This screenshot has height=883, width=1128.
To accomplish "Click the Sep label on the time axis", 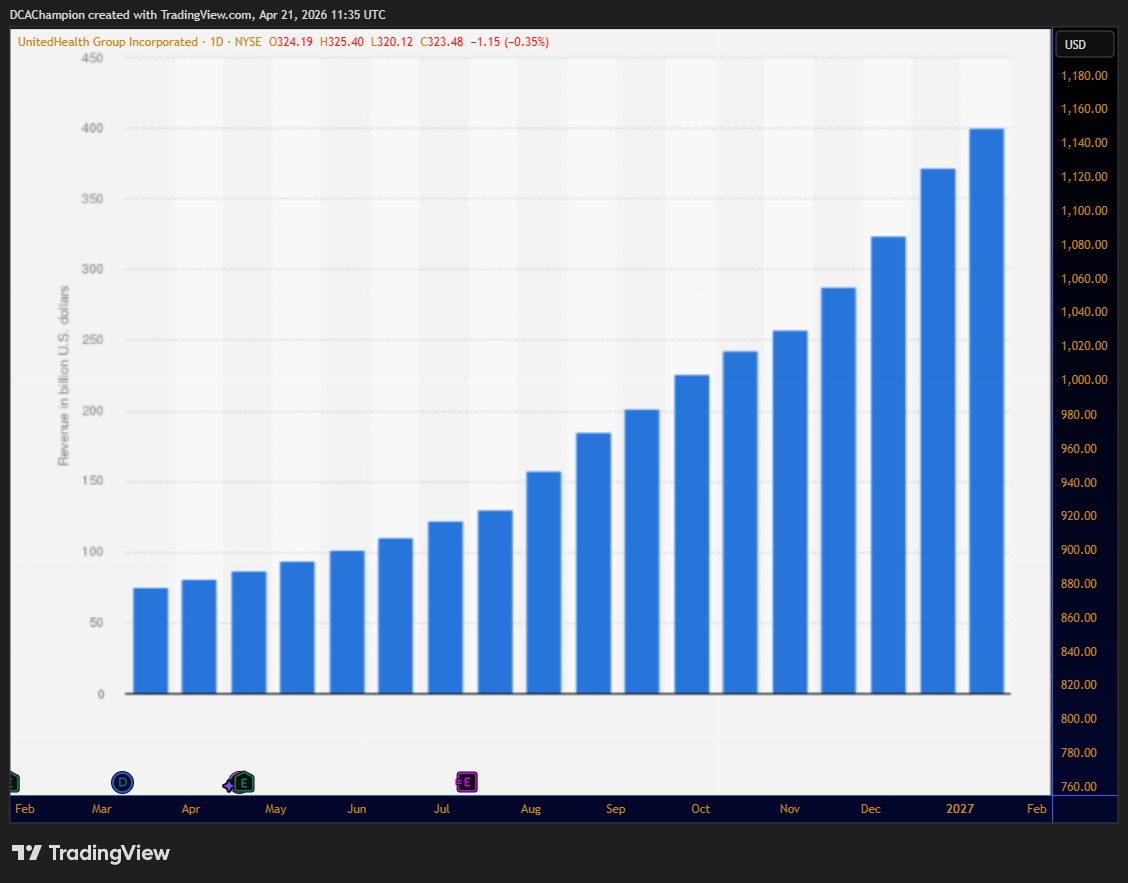I will (616, 808).
